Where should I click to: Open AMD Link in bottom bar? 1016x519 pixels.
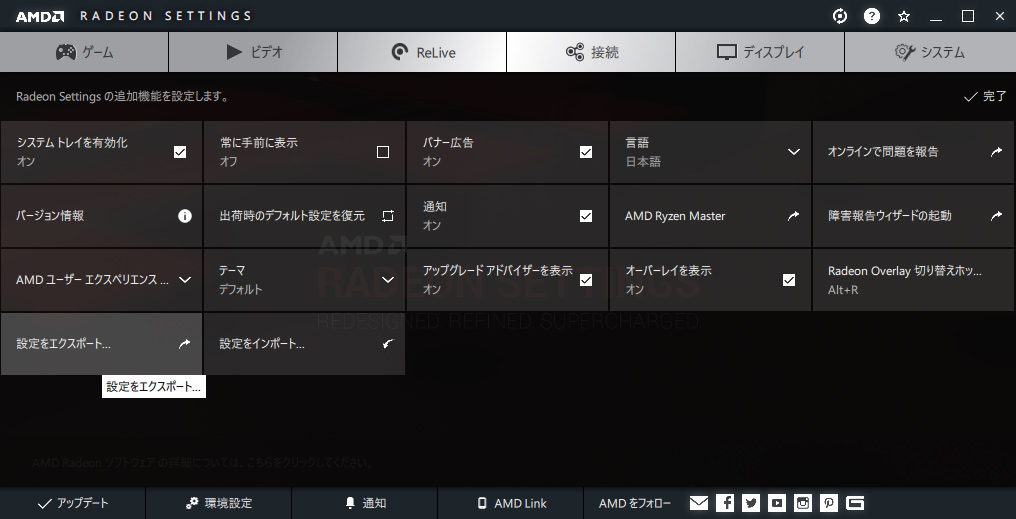click(x=511, y=503)
